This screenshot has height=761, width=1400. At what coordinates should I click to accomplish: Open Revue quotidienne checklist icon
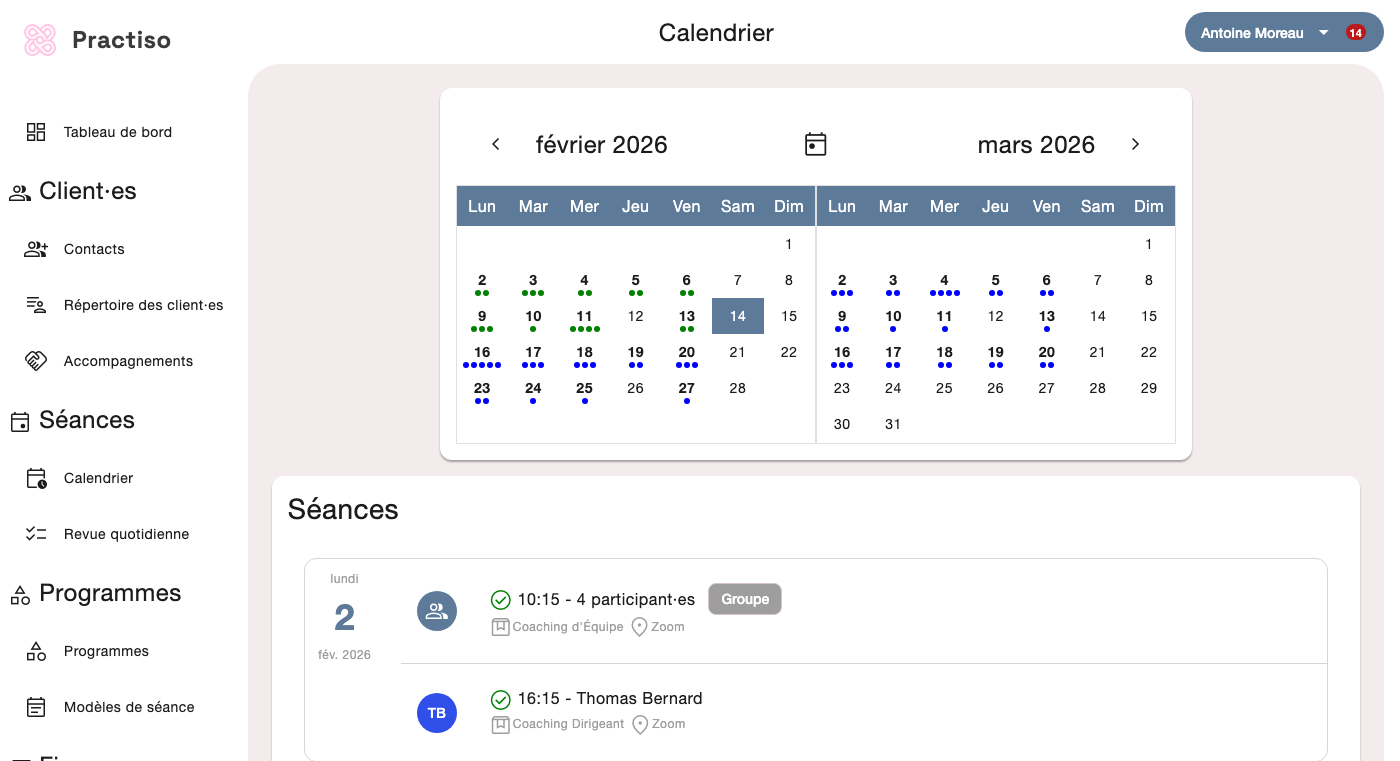(x=36, y=533)
